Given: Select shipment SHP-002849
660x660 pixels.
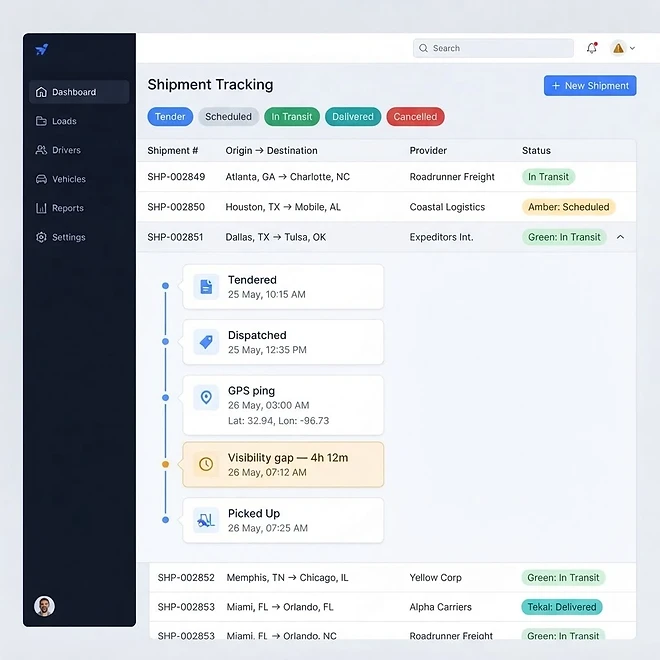Looking at the screenshot, I should tap(176, 177).
